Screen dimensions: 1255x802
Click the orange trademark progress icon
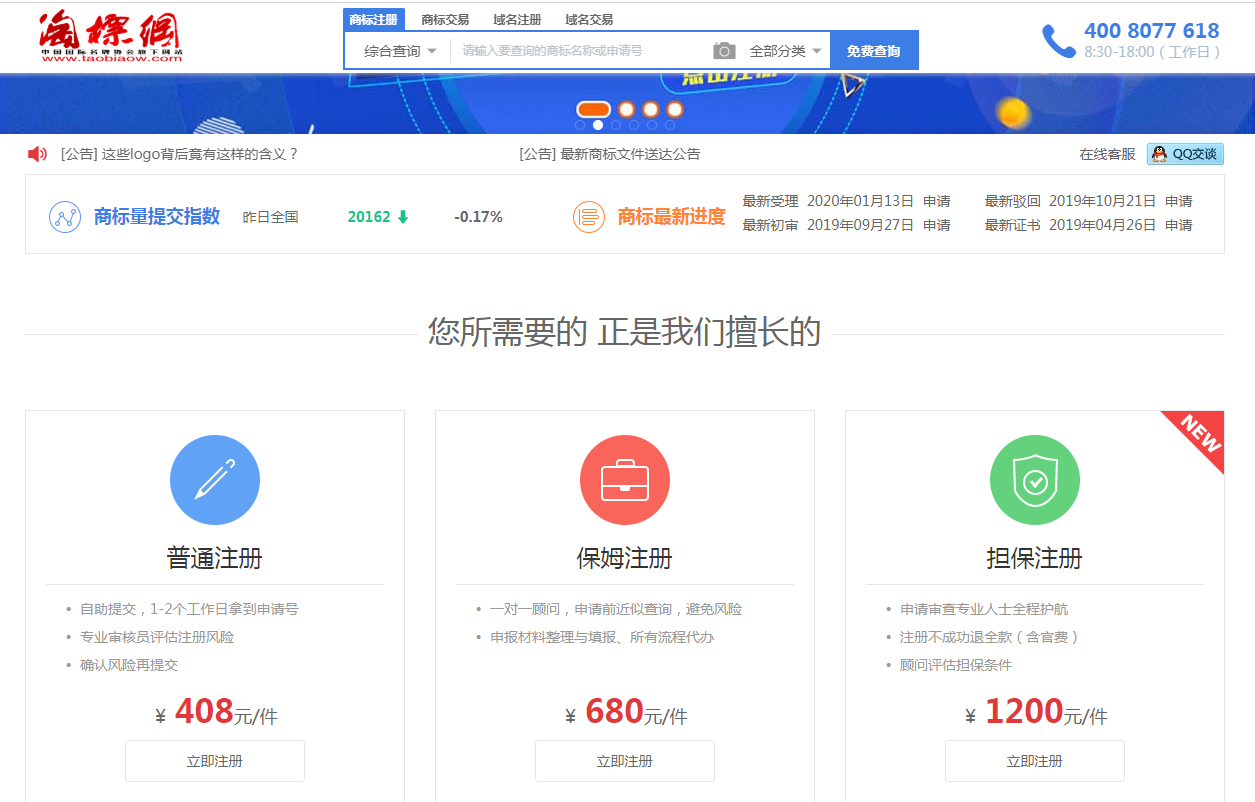click(x=589, y=217)
